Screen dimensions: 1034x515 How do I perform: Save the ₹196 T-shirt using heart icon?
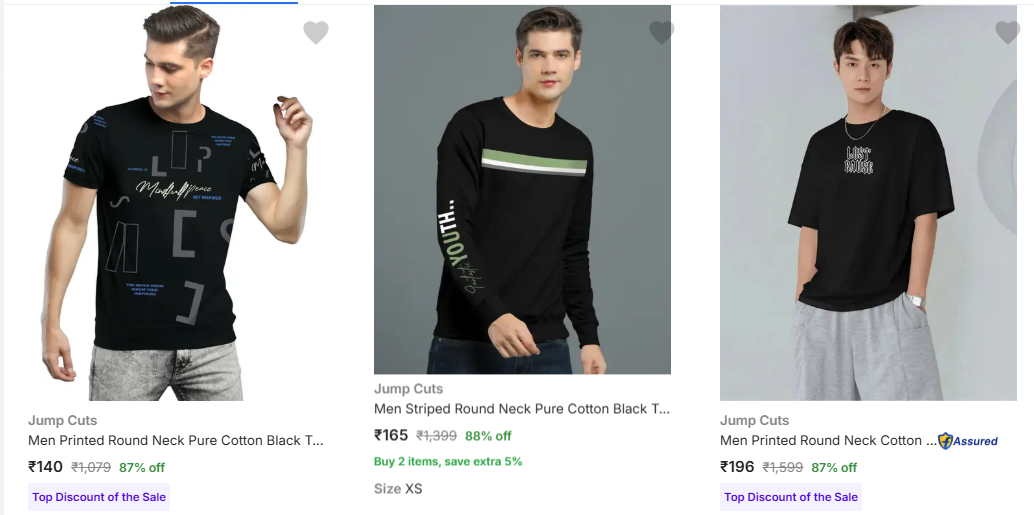click(x=1008, y=33)
